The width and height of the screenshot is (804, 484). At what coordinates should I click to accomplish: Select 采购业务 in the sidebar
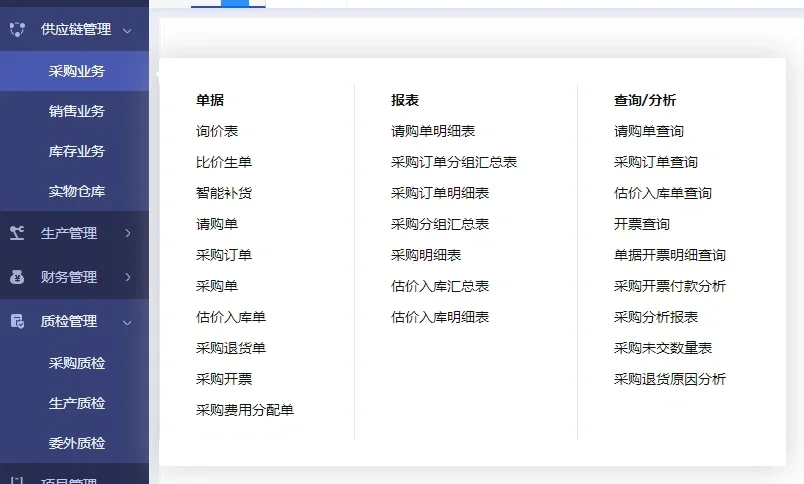[76, 71]
